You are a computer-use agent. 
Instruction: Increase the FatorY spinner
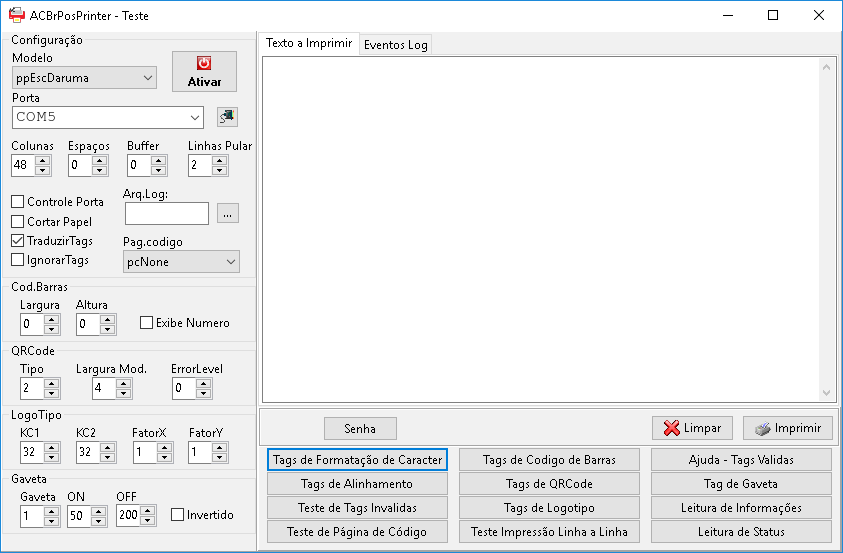pyautogui.click(x=219, y=447)
